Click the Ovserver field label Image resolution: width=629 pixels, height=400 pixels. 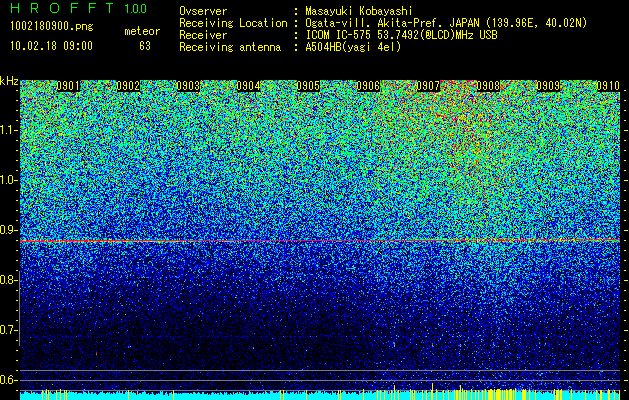click(203, 12)
